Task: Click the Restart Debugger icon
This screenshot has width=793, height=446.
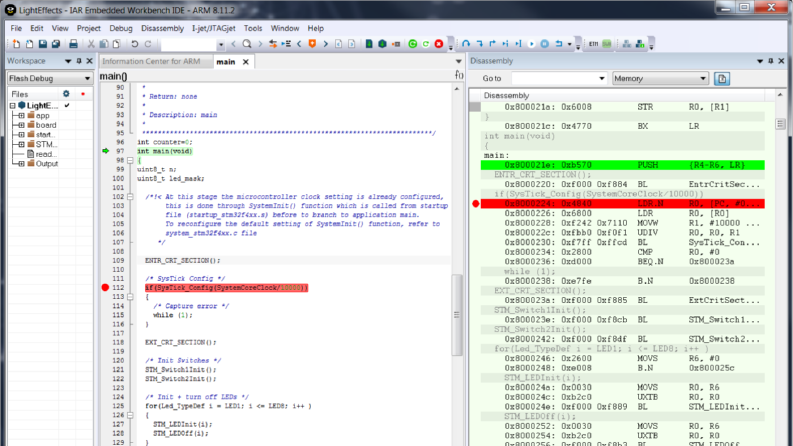Action: (426, 44)
